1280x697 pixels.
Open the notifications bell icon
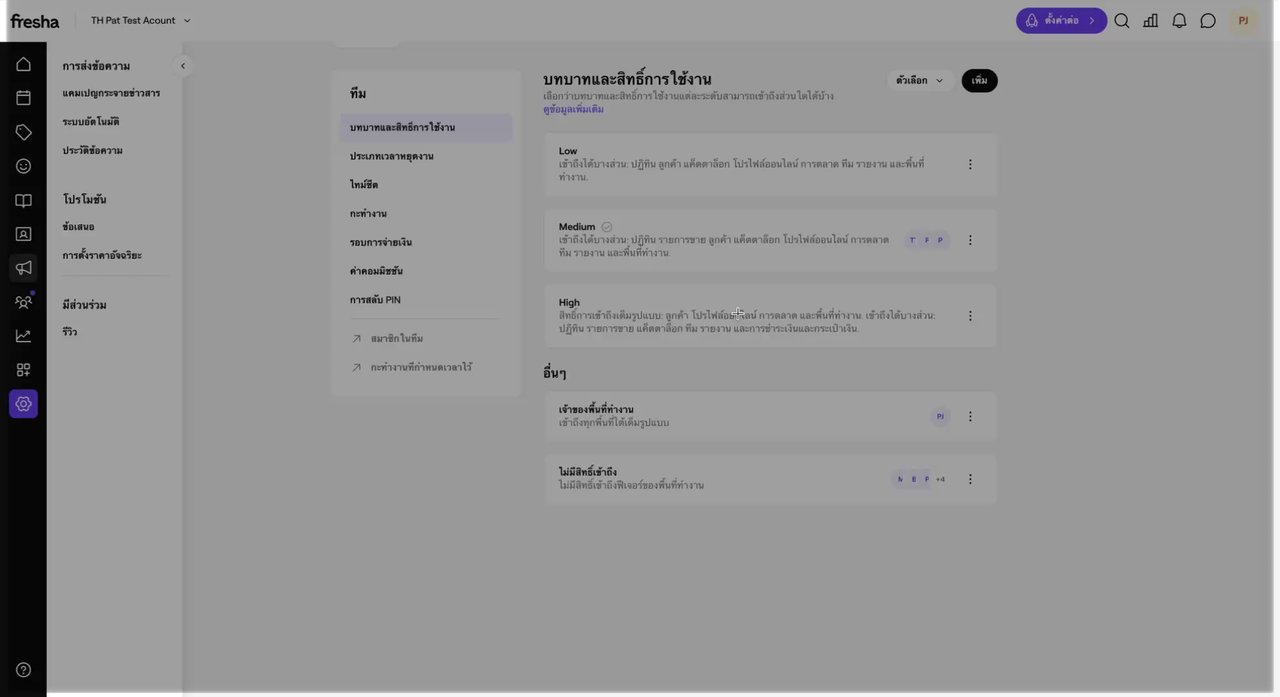1179,21
